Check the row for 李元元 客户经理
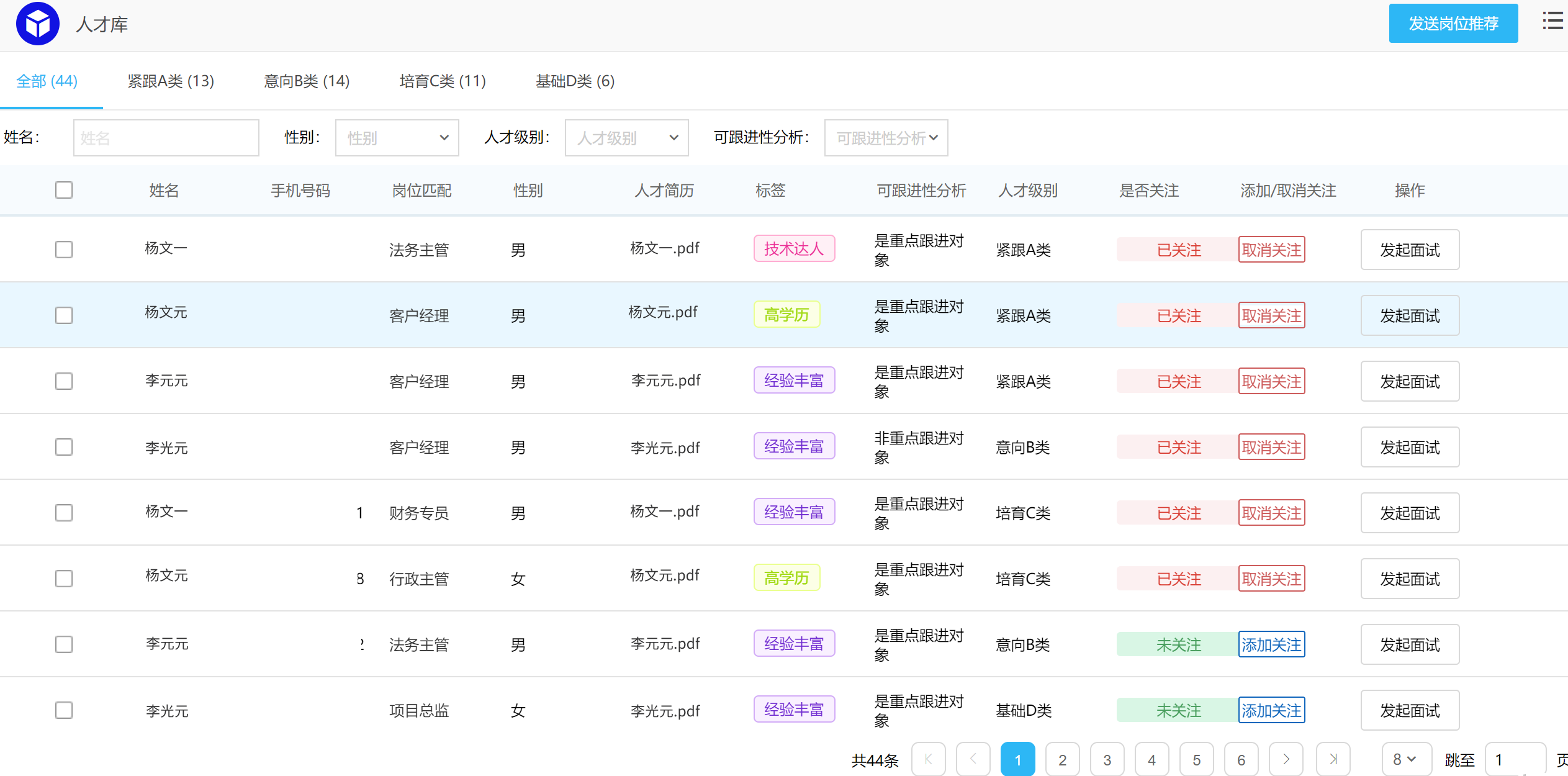This screenshot has height=776, width=1568. (x=64, y=381)
